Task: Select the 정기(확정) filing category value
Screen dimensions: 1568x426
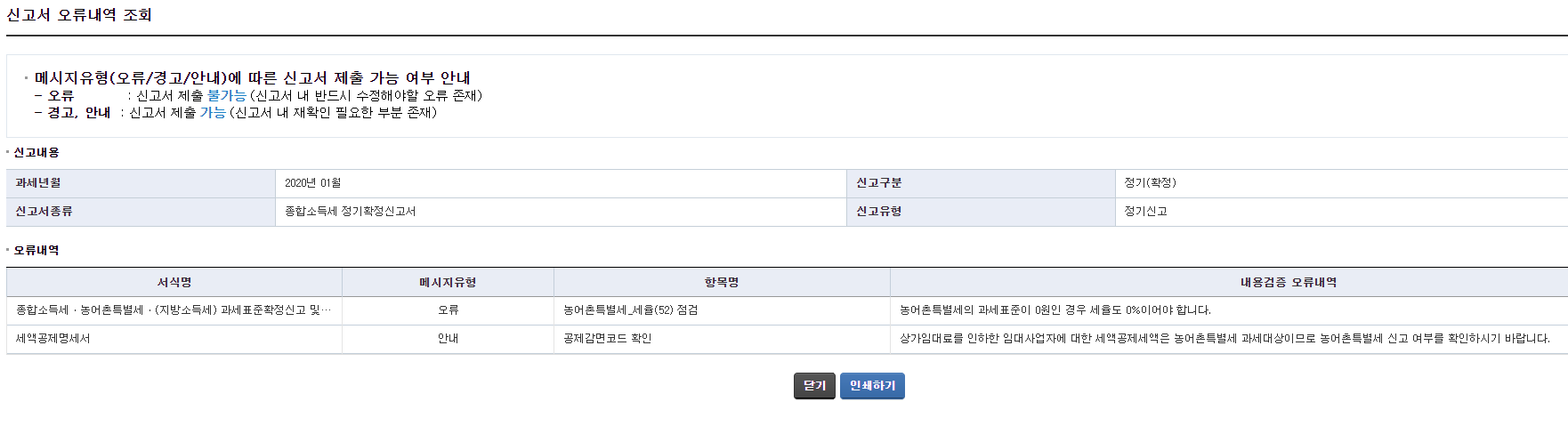Action: [x=1150, y=183]
